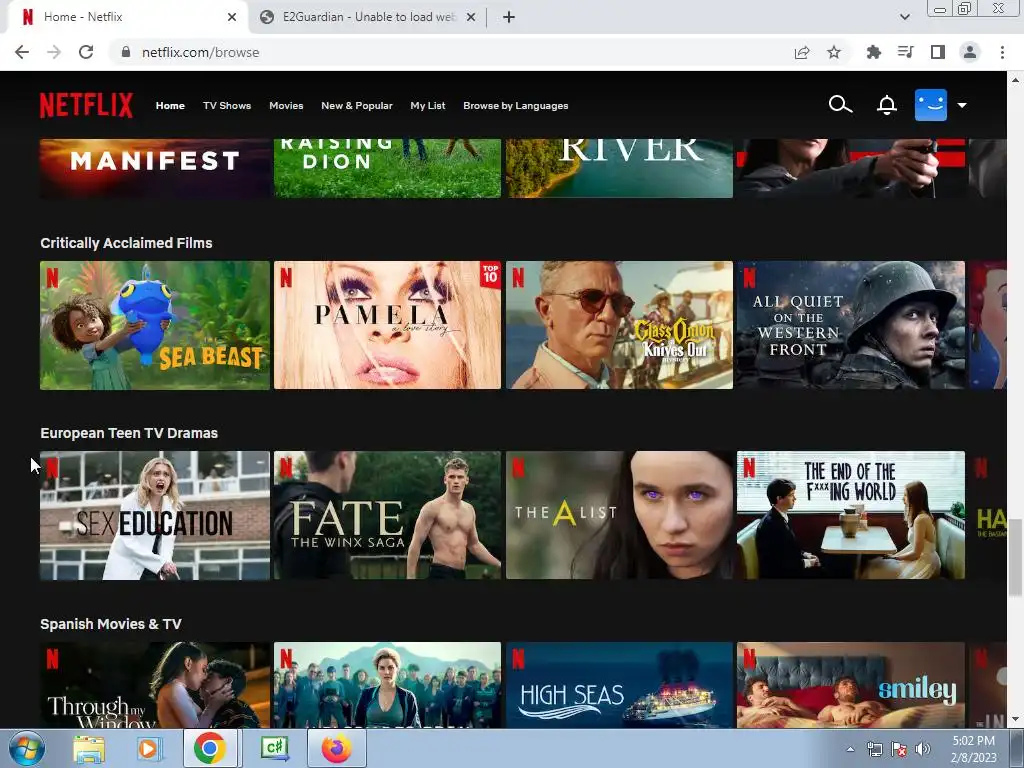Close the E2Guardian tab

[471, 17]
